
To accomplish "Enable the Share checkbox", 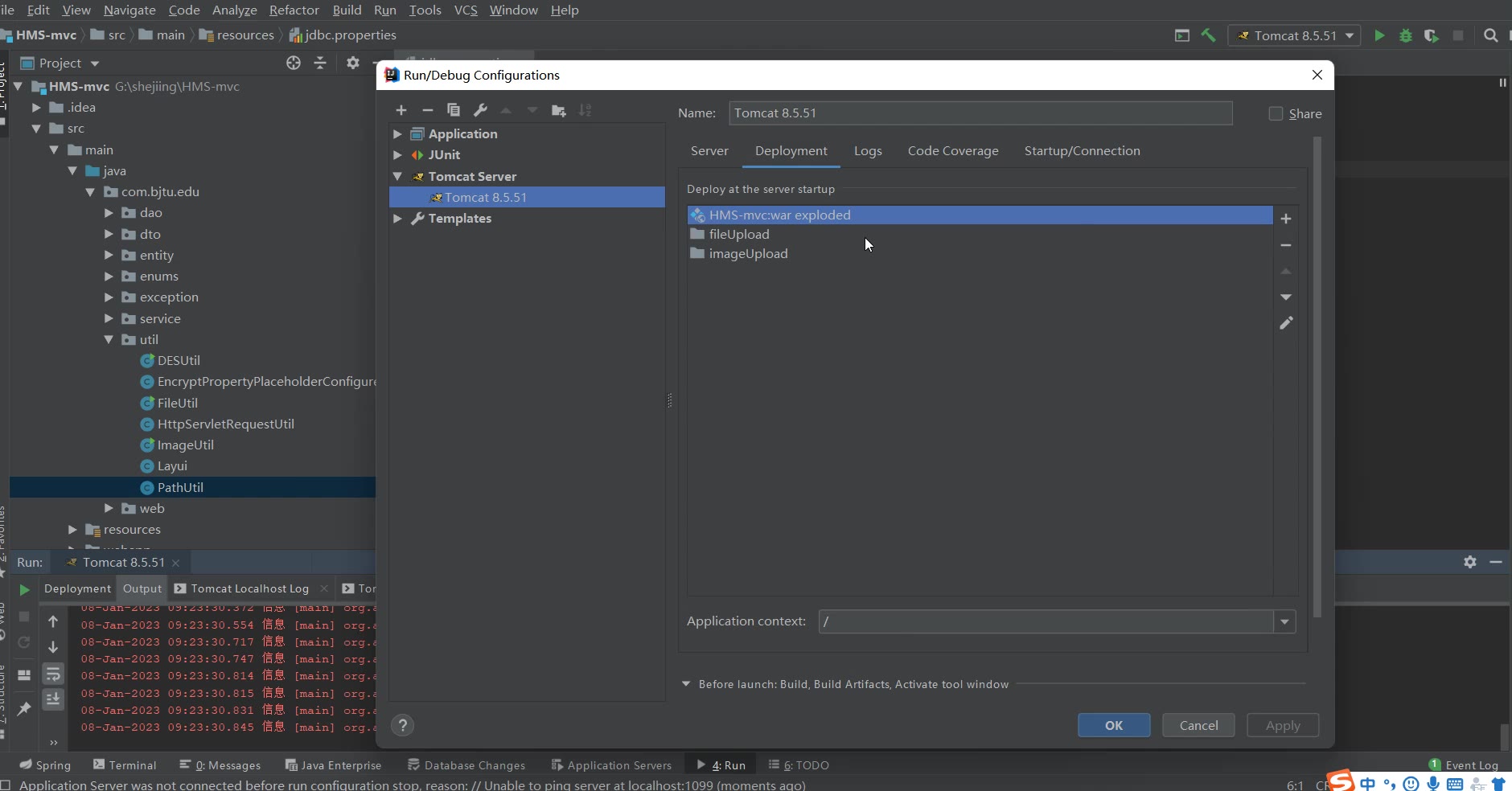I will click(1276, 113).
